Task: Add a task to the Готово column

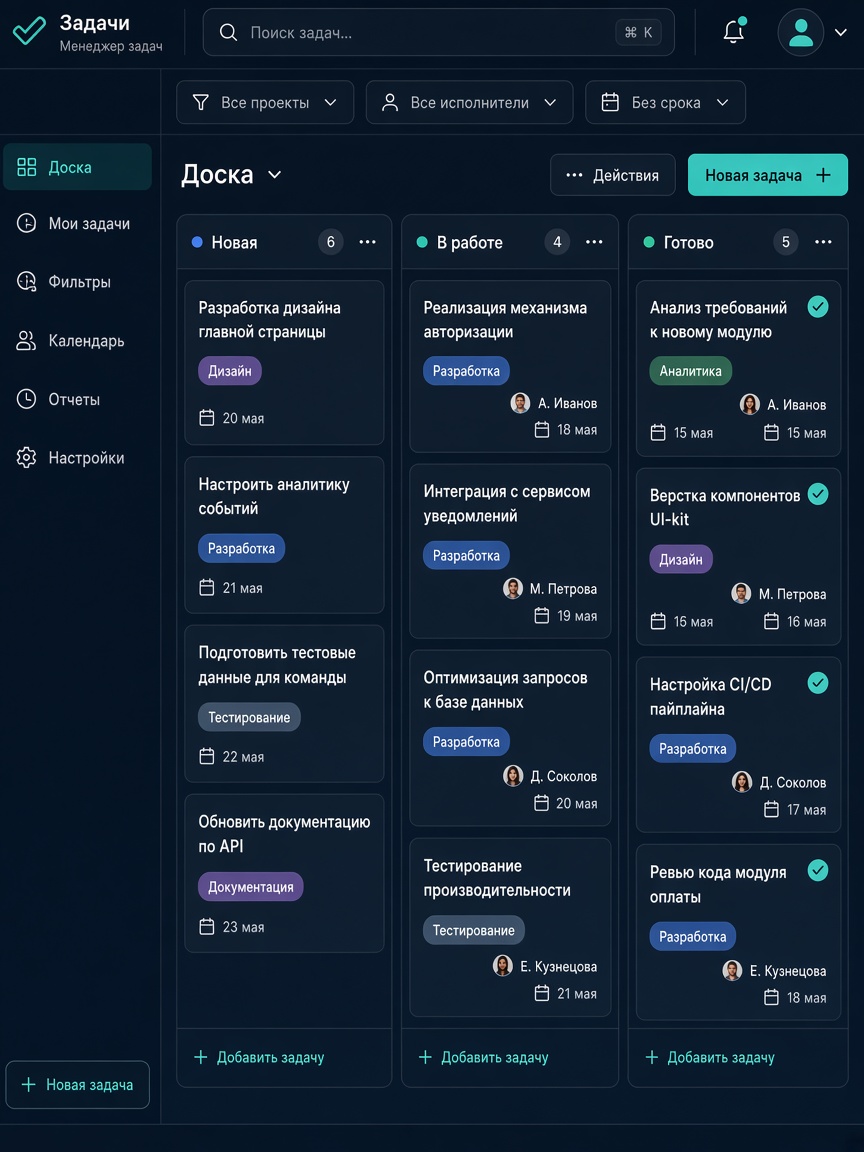Action: (710, 1057)
